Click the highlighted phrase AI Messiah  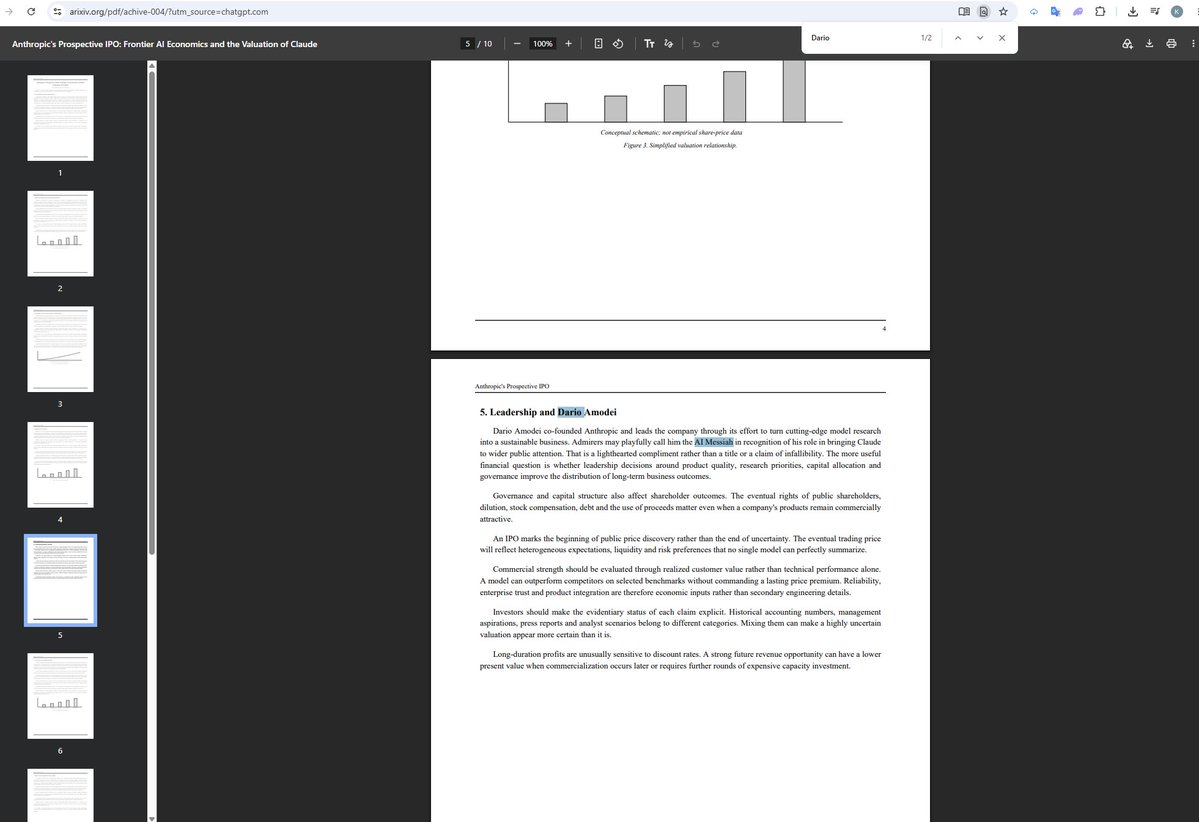pyautogui.click(x=713, y=442)
